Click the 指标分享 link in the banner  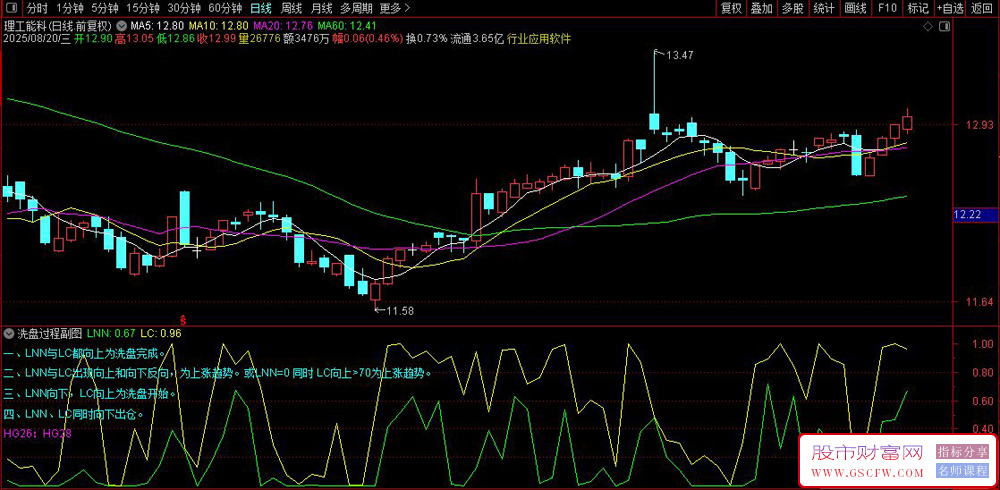962,452
